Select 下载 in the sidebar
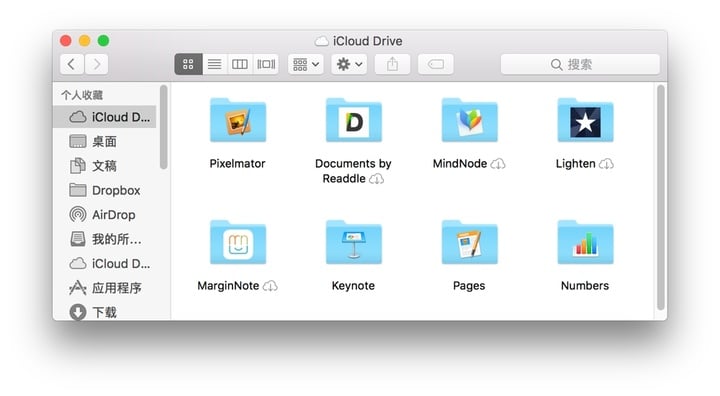Screen dimensions: 720x396 (105, 312)
